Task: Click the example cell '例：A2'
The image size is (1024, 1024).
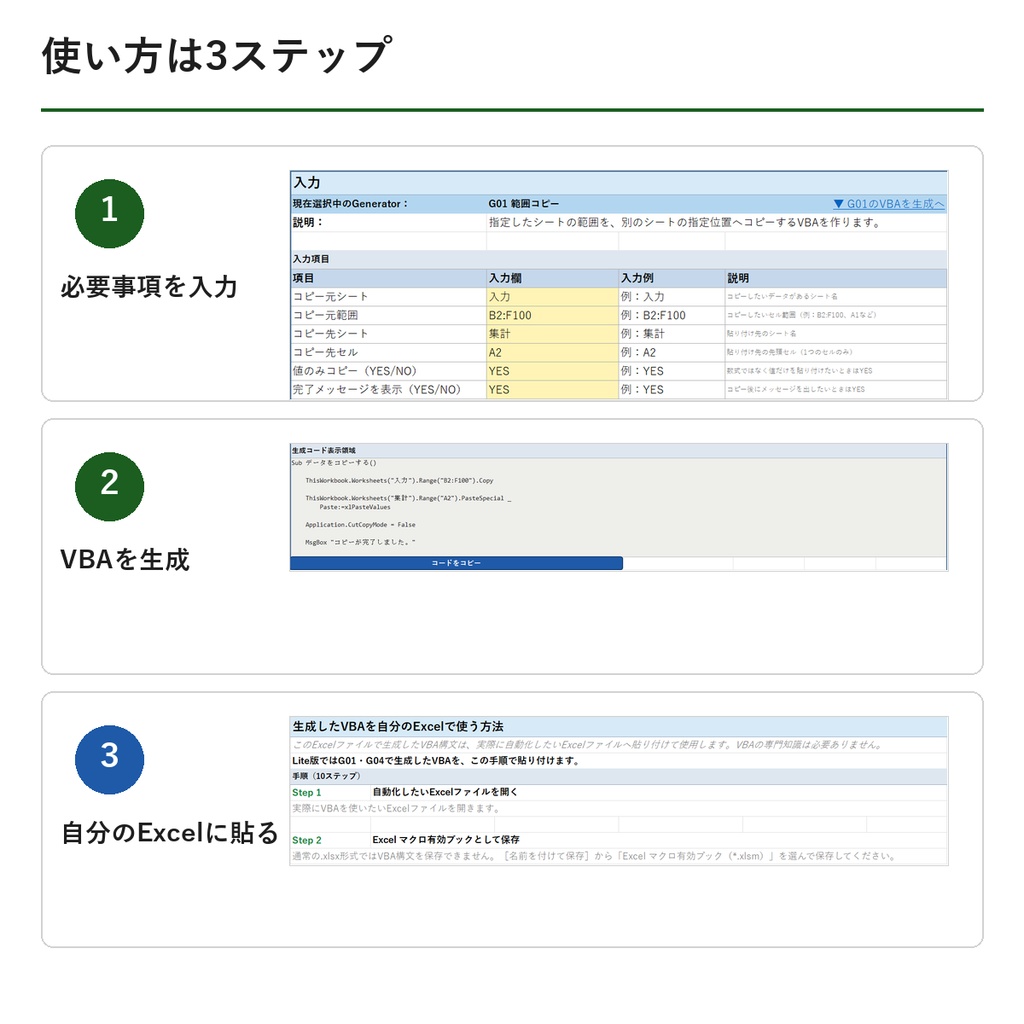Action: [638, 353]
